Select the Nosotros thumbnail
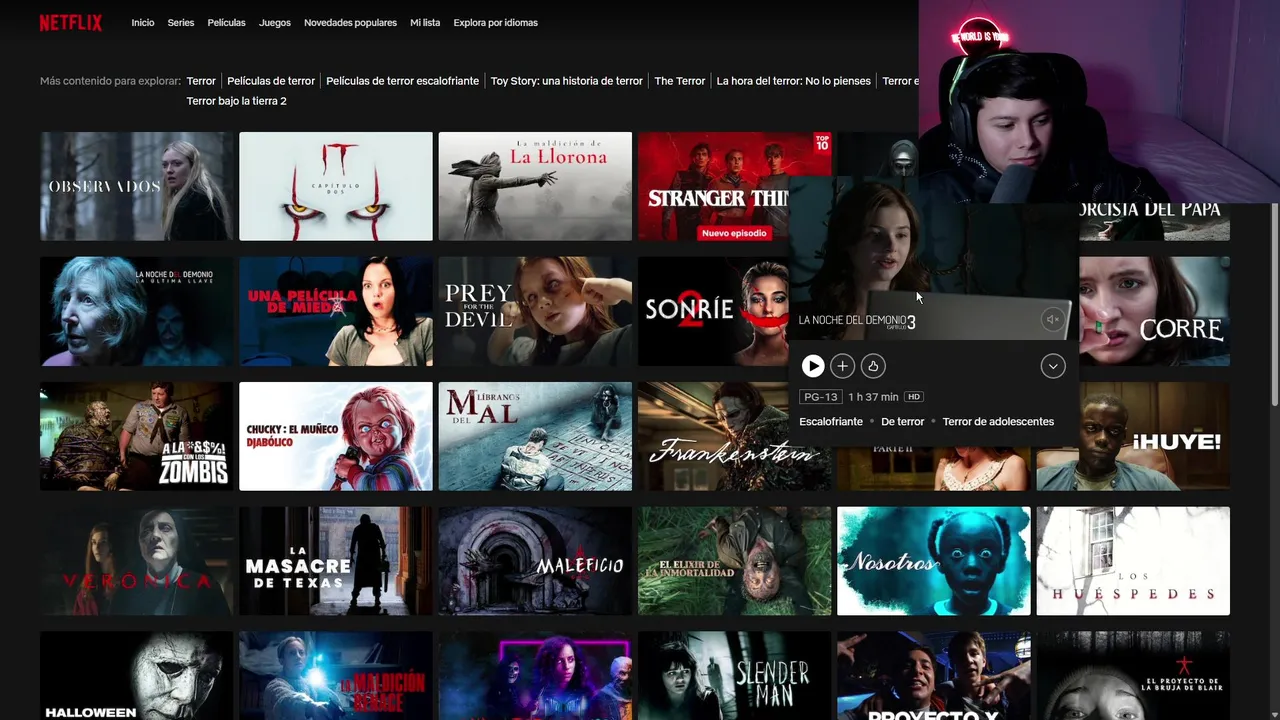The width and height of the screenshot is (1280, 720). [x=933, y=561]
